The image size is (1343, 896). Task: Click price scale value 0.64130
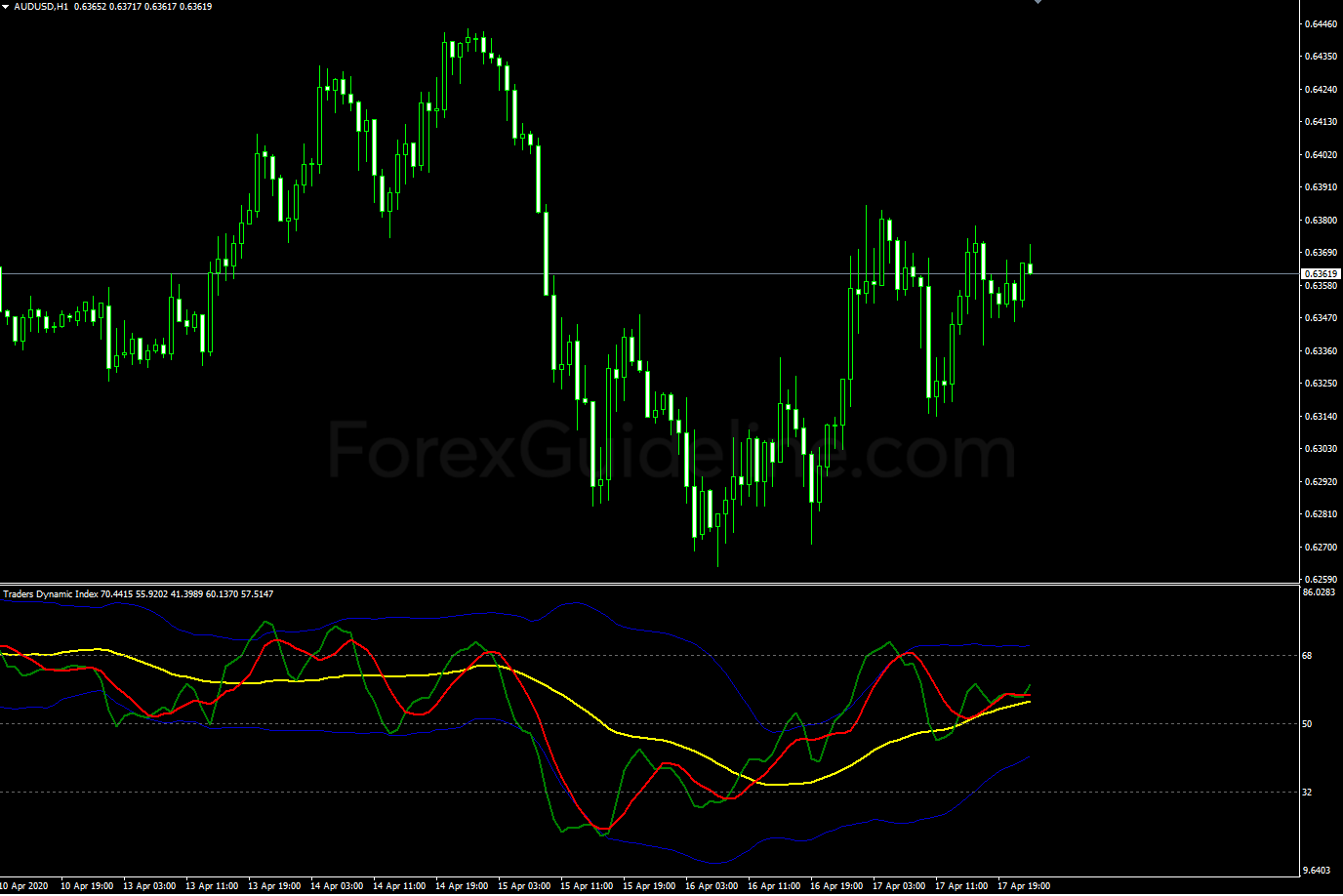coord(1322,122)
